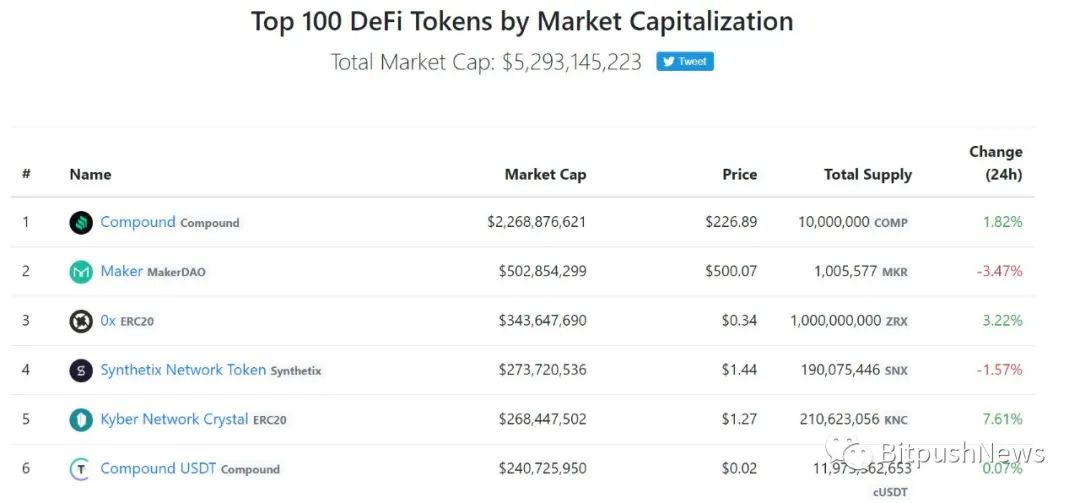Click the Compound token logo icon
The width and height of the screenshot is (1080, 503).
click(81, 223)
